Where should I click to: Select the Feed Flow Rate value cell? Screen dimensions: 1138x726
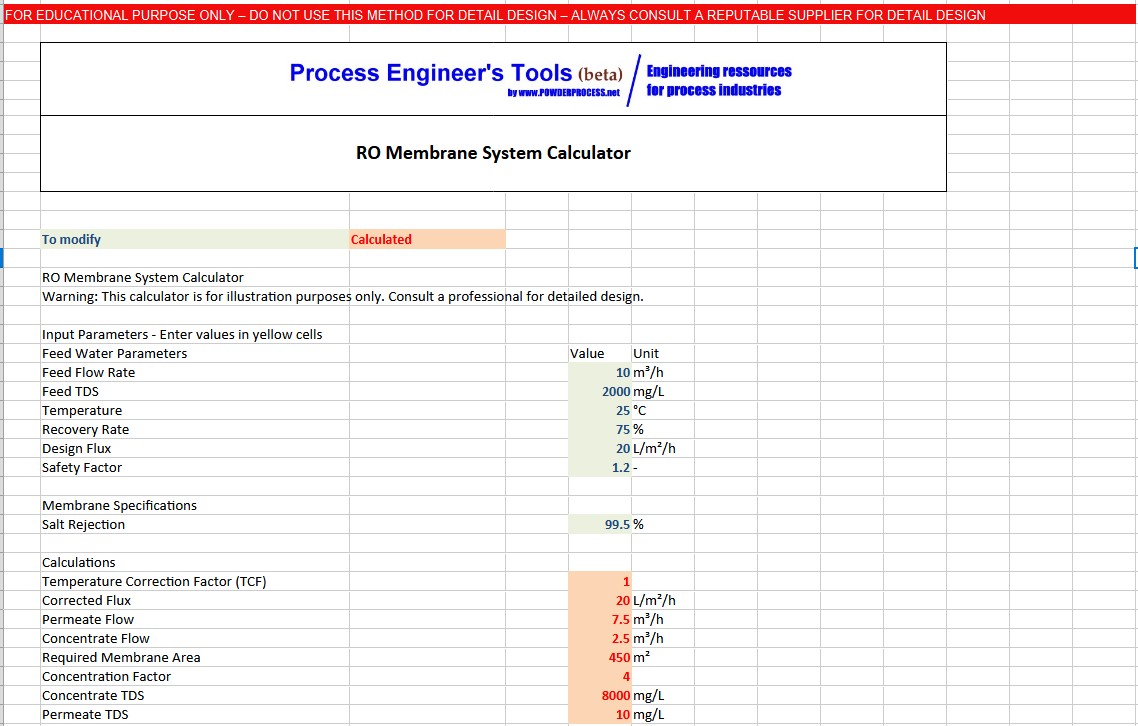coord(600,371)
